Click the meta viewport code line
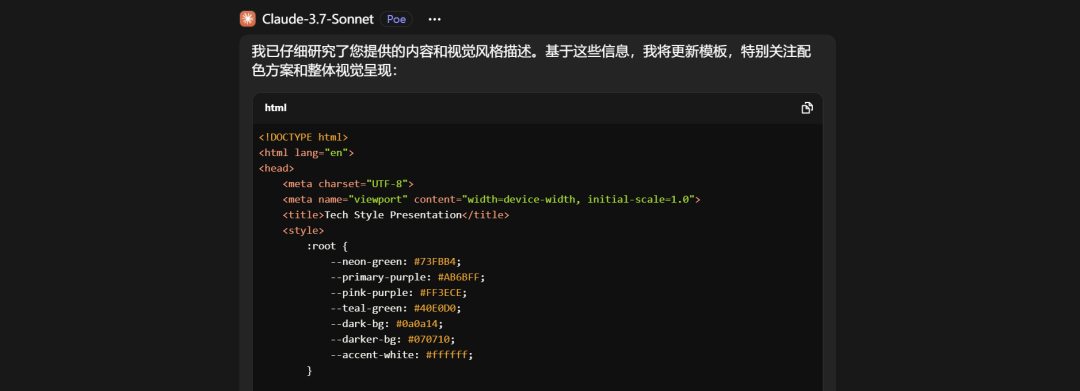1080x391 pixels. [x=491, y=200]
